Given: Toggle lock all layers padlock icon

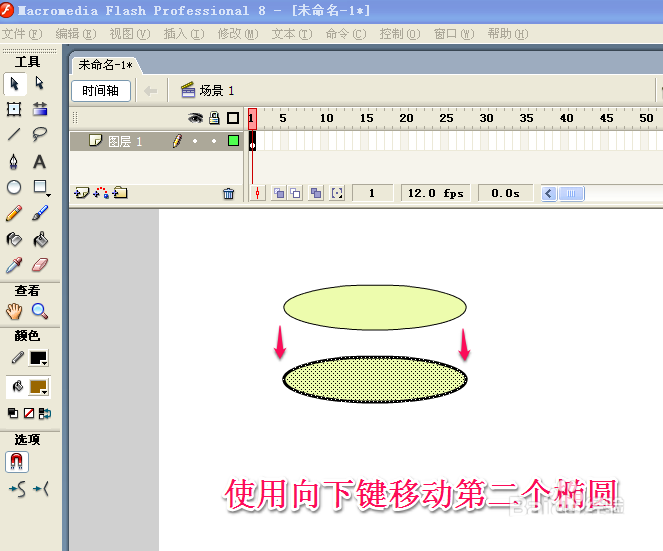Looking at the screenshot, I should 214,118.
